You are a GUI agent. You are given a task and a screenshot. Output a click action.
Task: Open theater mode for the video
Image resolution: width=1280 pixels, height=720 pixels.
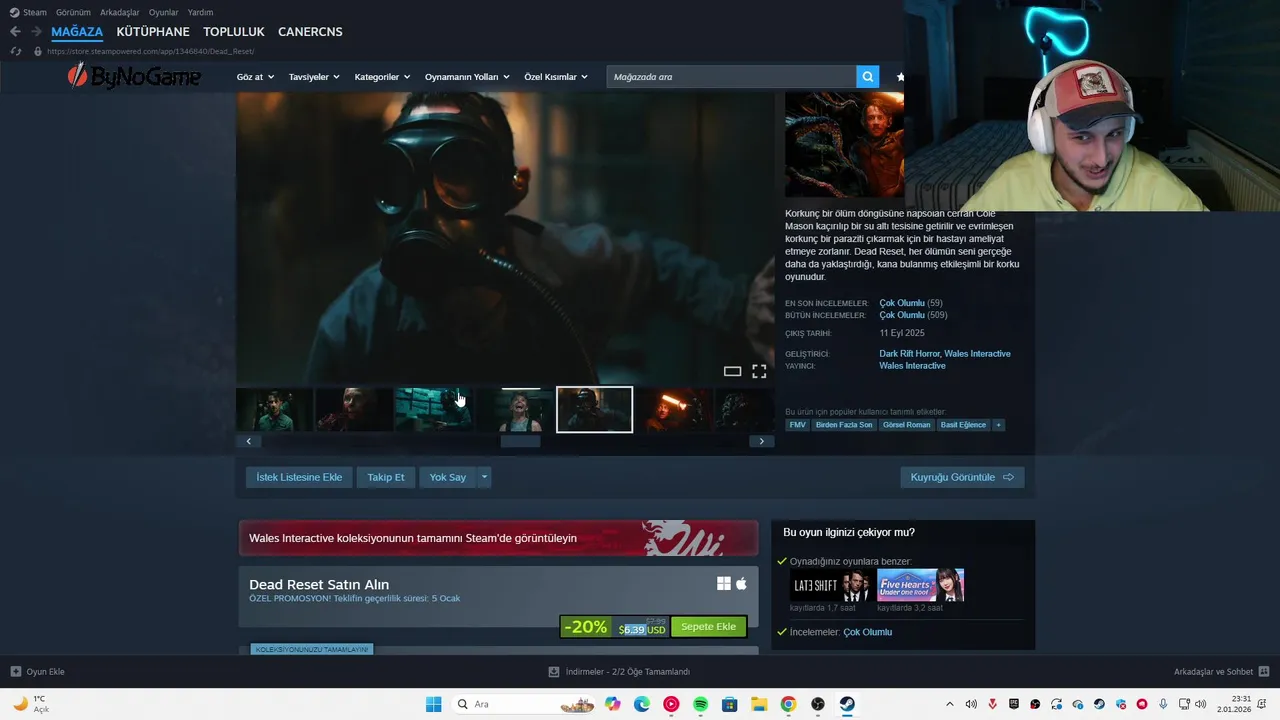pos(732,371)
